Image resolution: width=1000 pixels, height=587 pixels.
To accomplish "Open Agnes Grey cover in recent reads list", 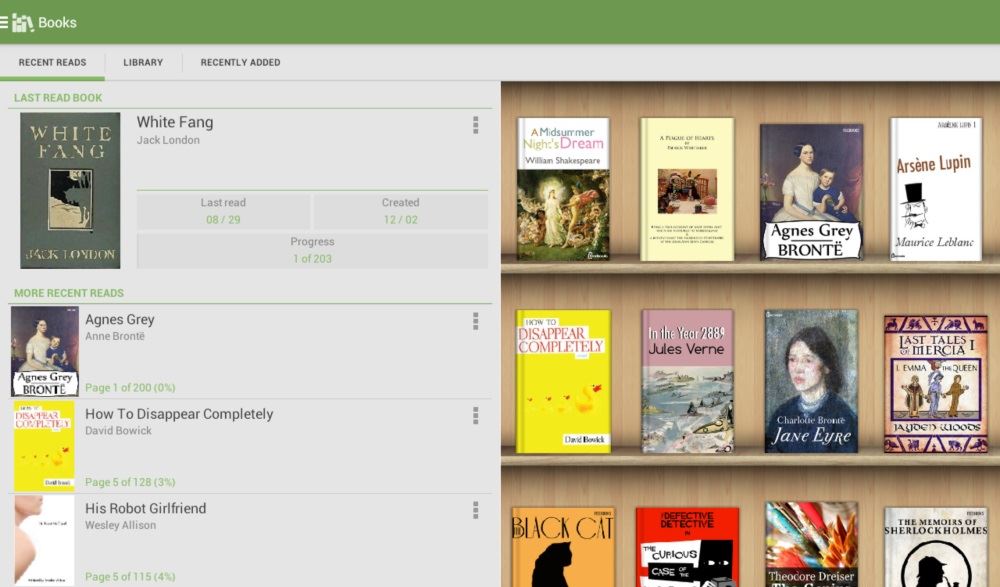I will click(45, 352).
